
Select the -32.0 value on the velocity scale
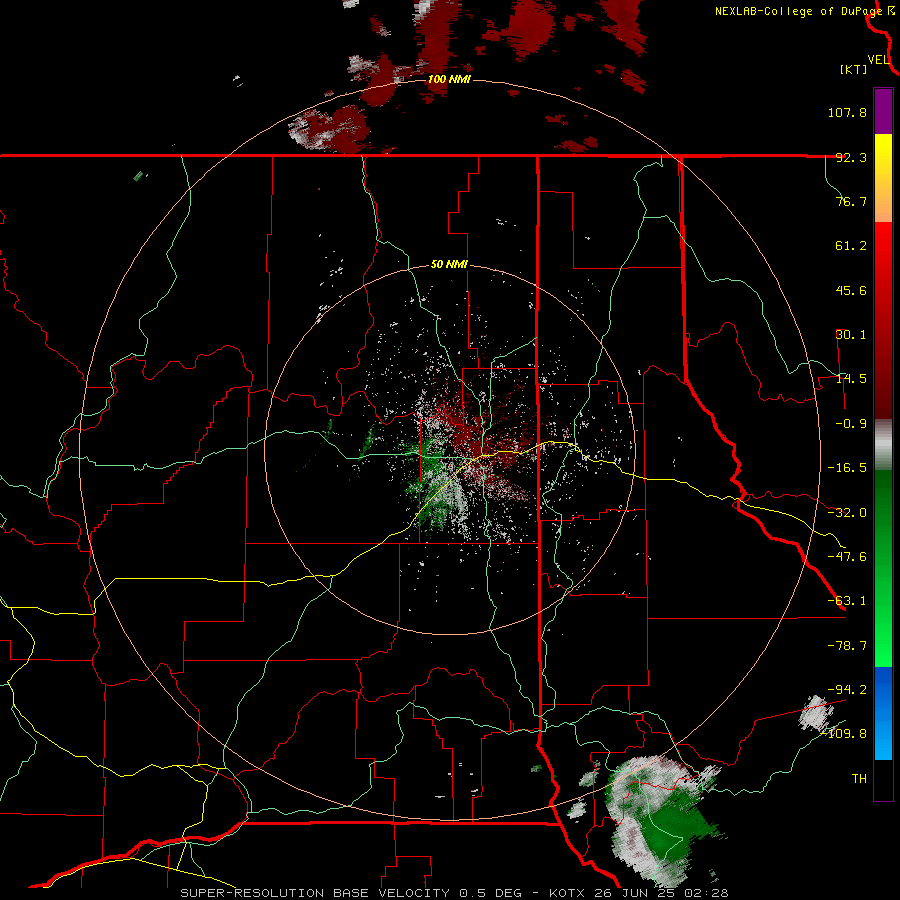click(847, 513)
